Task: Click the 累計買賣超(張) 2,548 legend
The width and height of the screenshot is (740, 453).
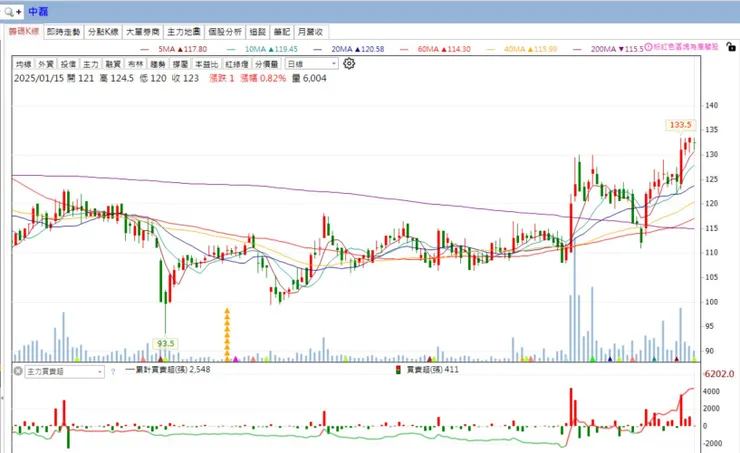Action: [168, 369]
